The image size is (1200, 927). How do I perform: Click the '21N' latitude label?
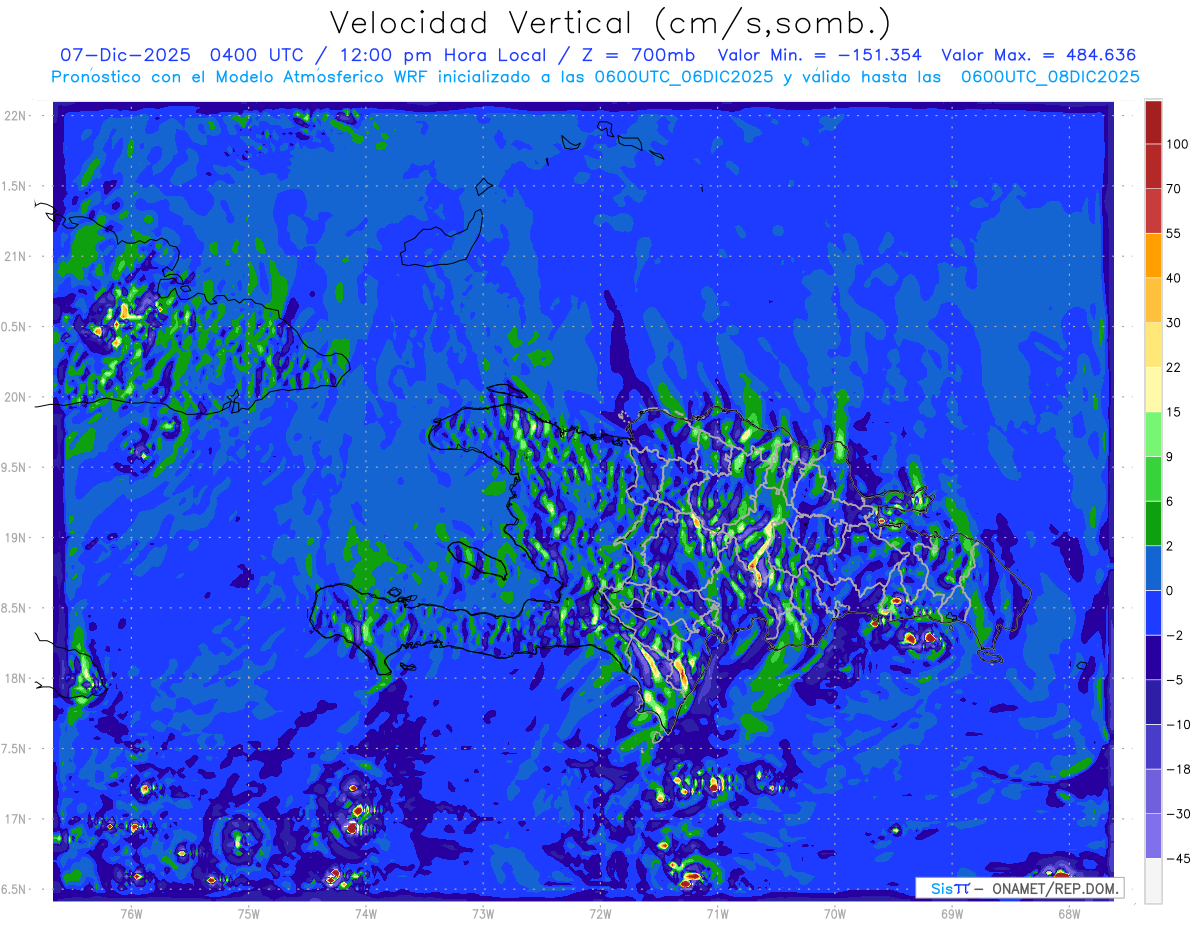click(x=16, y=257)
